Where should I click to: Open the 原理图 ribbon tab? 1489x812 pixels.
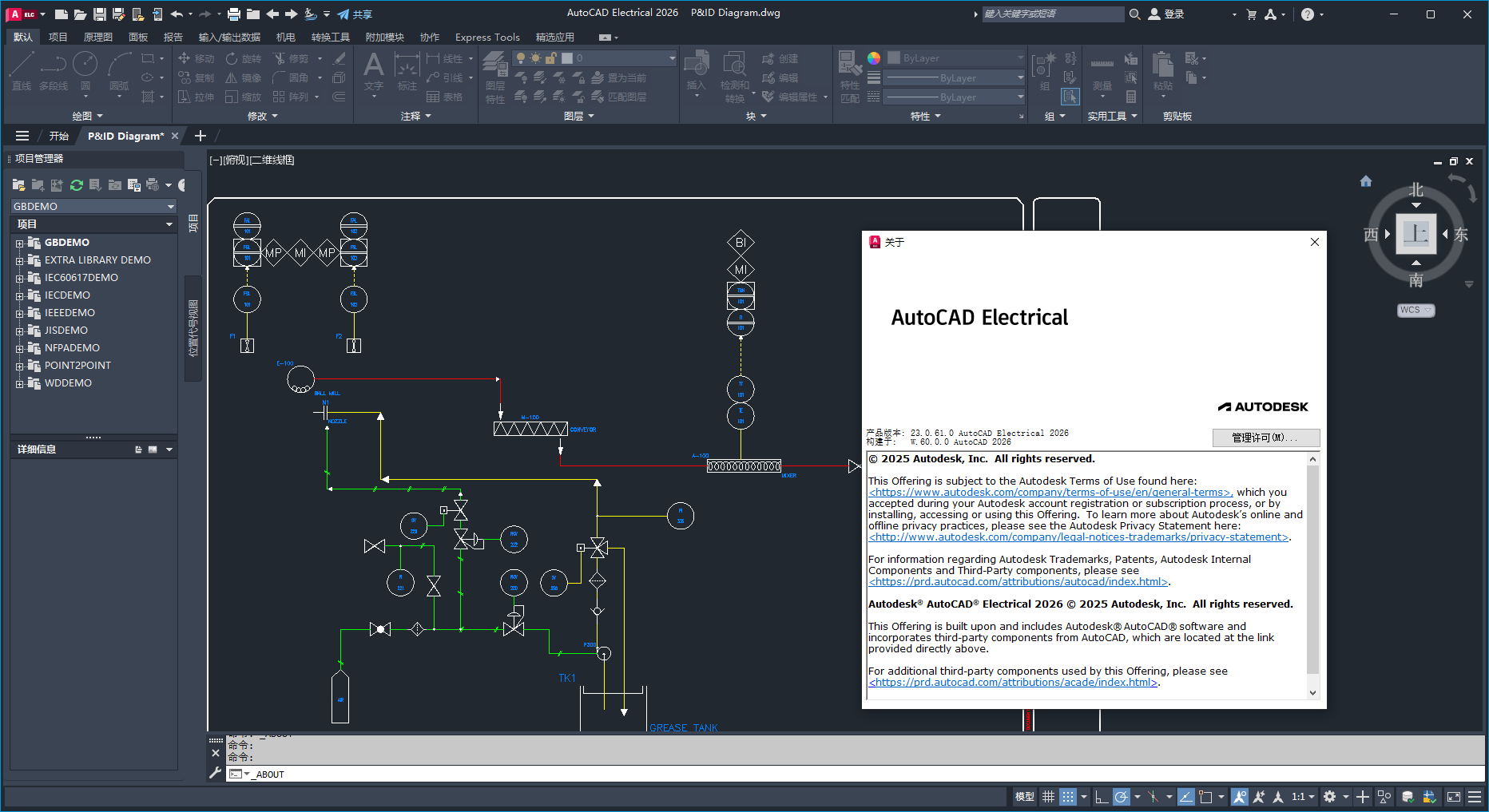[x=97, y=37]
